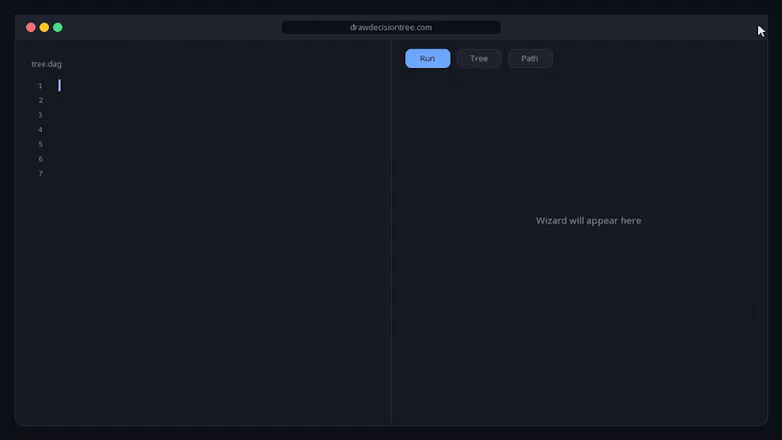Screen dimensions: 782x440
Task: Click line number 4 in gutter
Action: (x=40, y=130)
